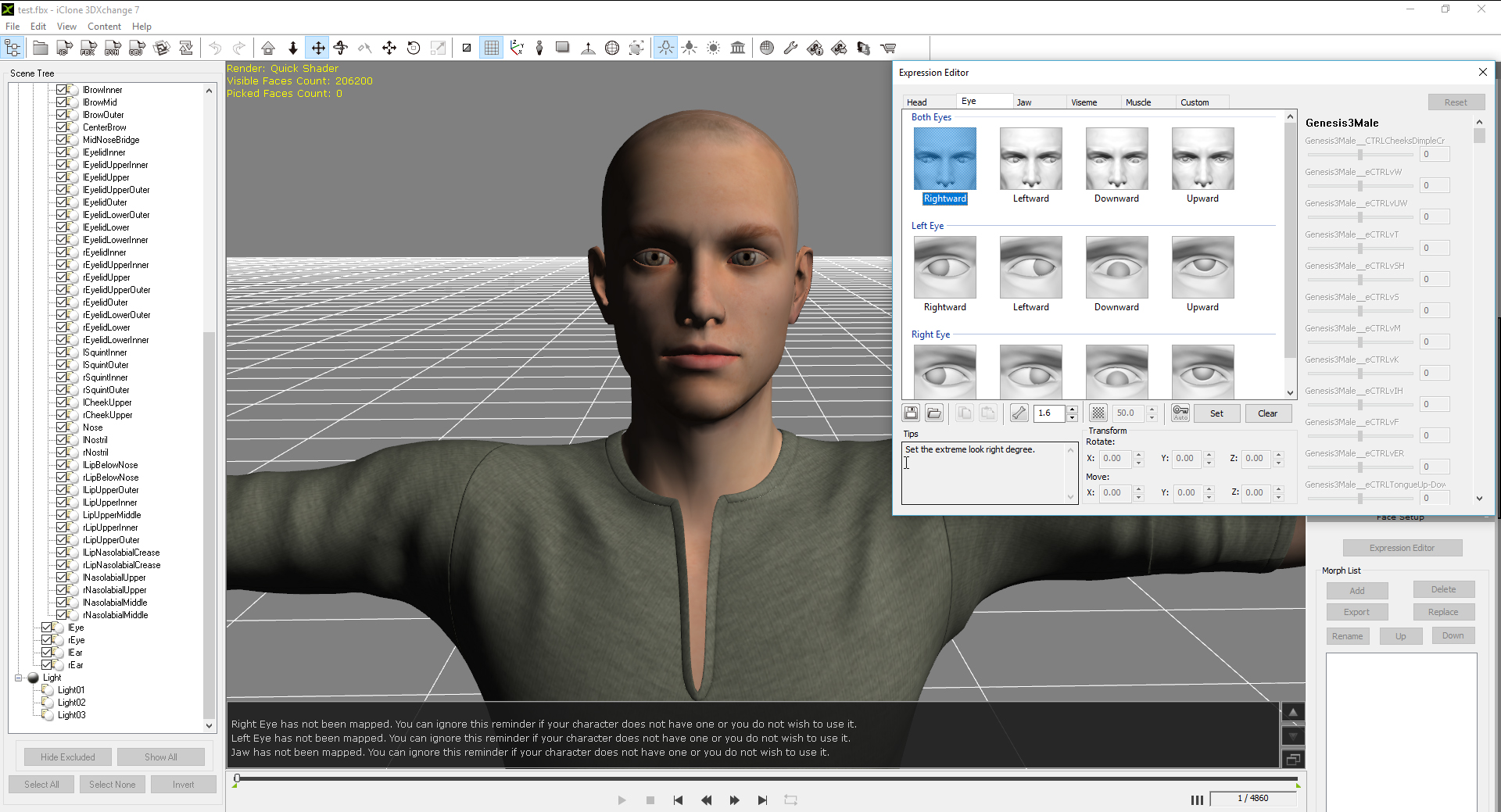
Task: Click the checkered pattern icon beside 50.0
Action: pos(1098,413)
